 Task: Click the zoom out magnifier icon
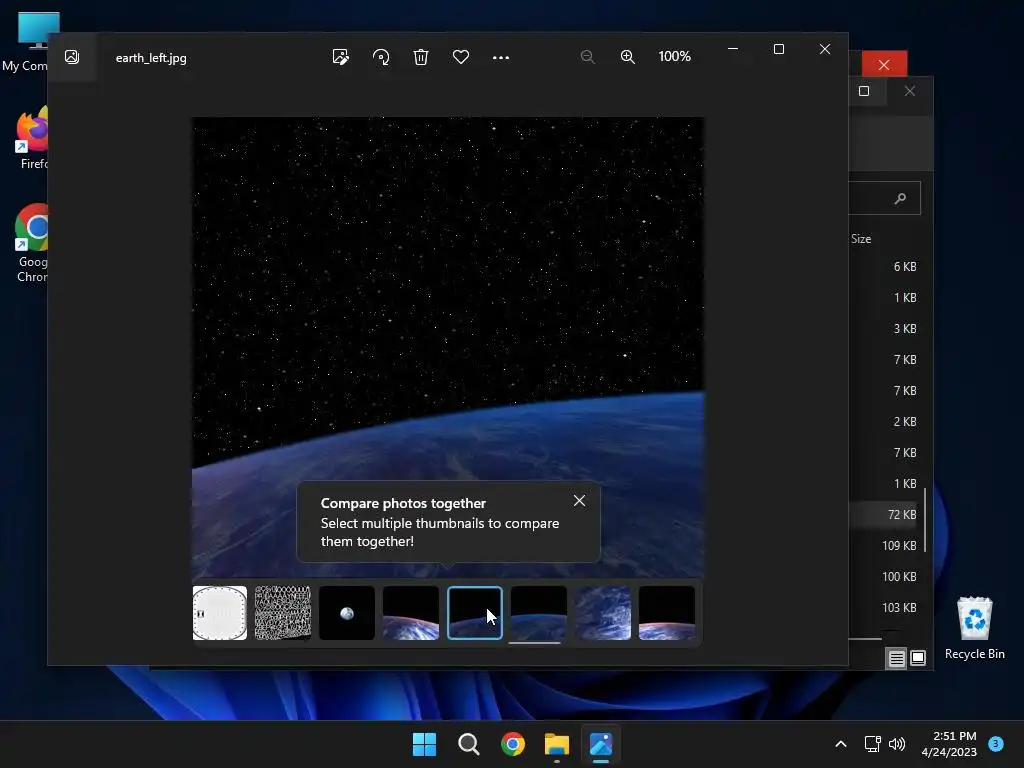588,57
